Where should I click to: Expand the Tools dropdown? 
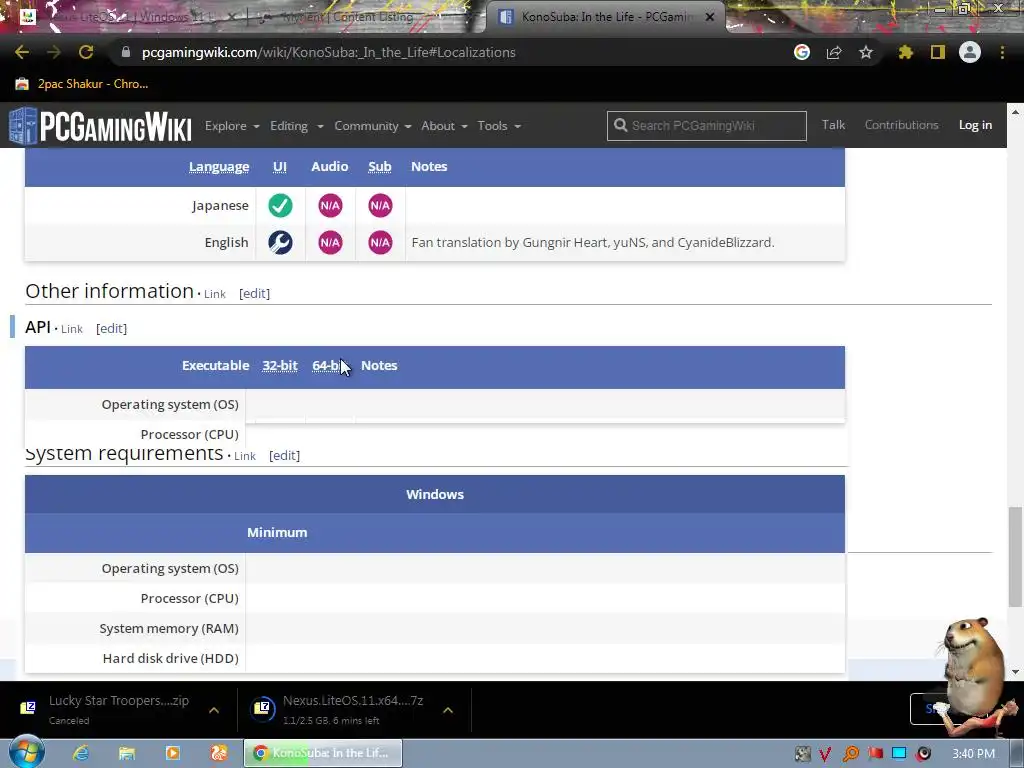[499, 125]
